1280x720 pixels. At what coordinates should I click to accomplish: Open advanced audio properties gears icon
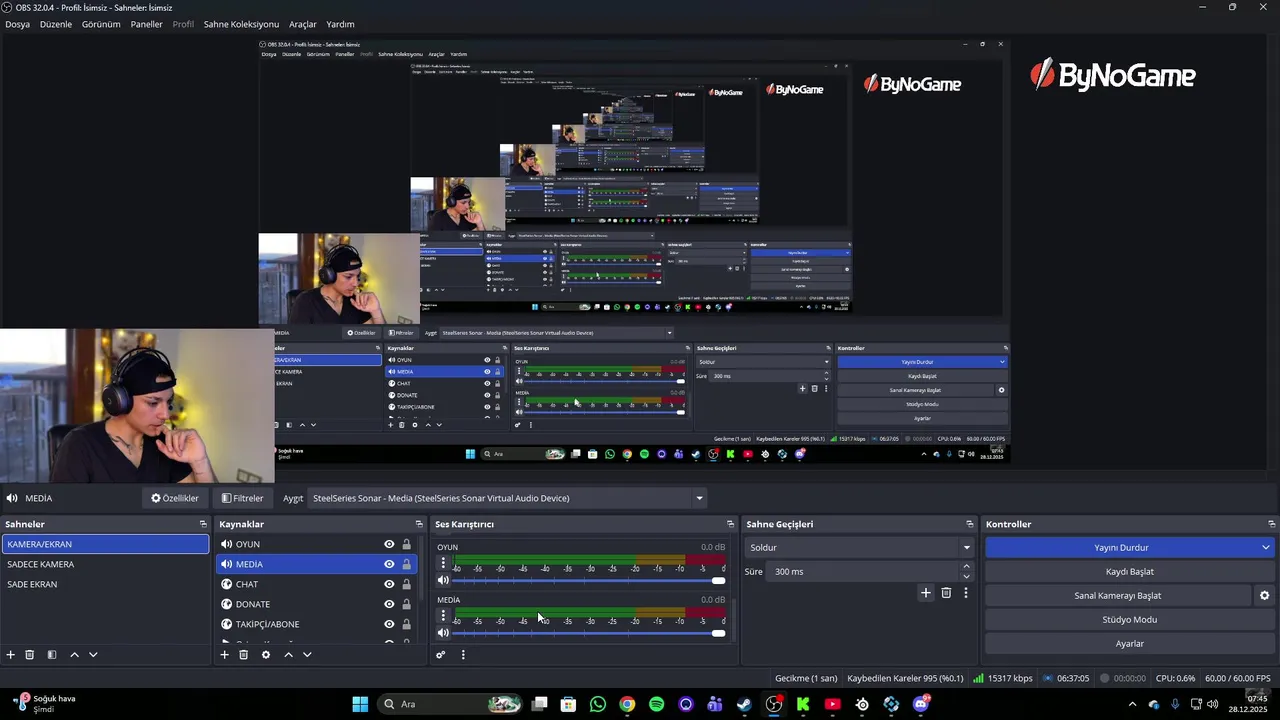pyautogui.click(x=440, y=655)
